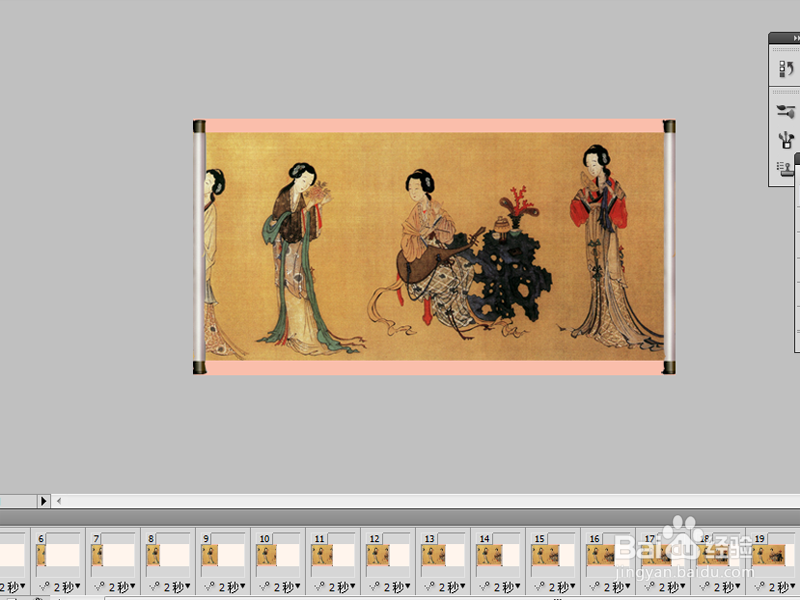The image size is (800, 600).
Task: Open frame 13 delay dropdown (2秒)
Action: pyautogui.click(x=453, y=587)
